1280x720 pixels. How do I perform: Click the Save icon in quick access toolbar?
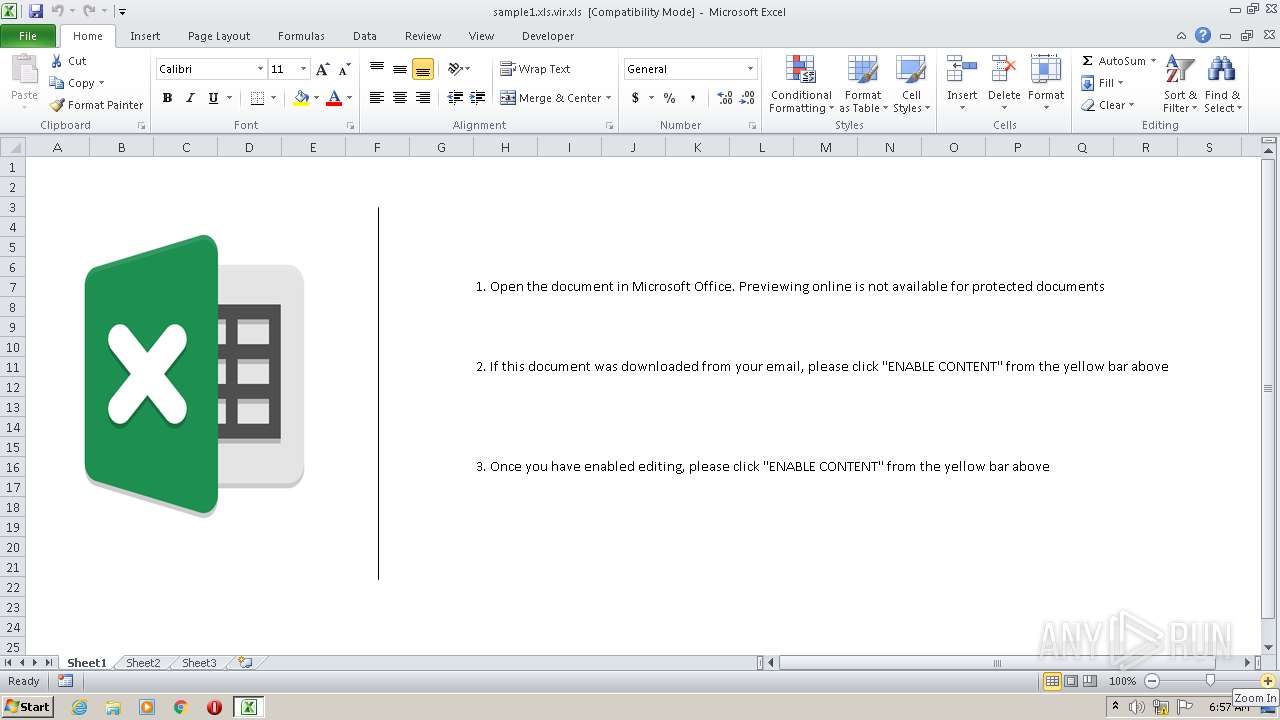tap(36, 11)
